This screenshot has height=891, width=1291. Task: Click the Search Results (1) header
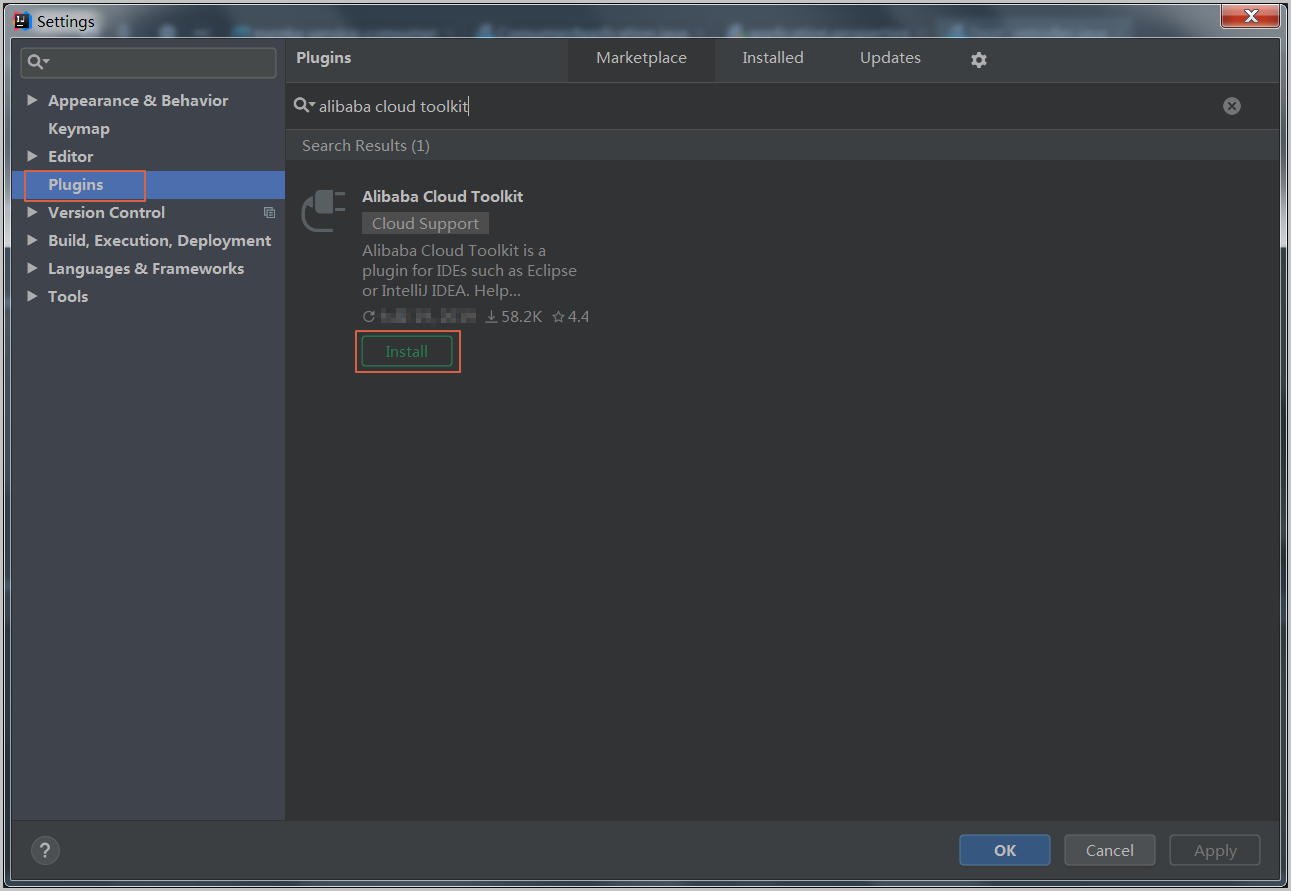[x=366, y=146]
